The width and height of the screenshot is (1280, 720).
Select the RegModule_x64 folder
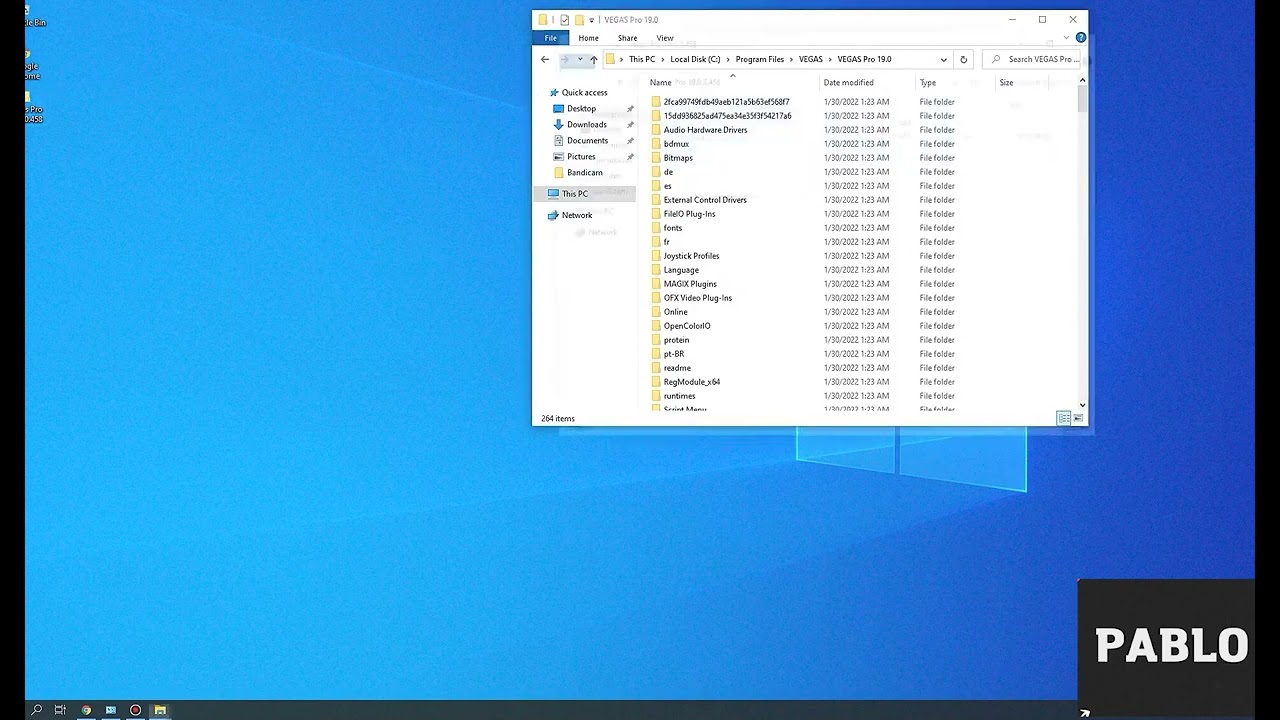[x=692, y=382]
